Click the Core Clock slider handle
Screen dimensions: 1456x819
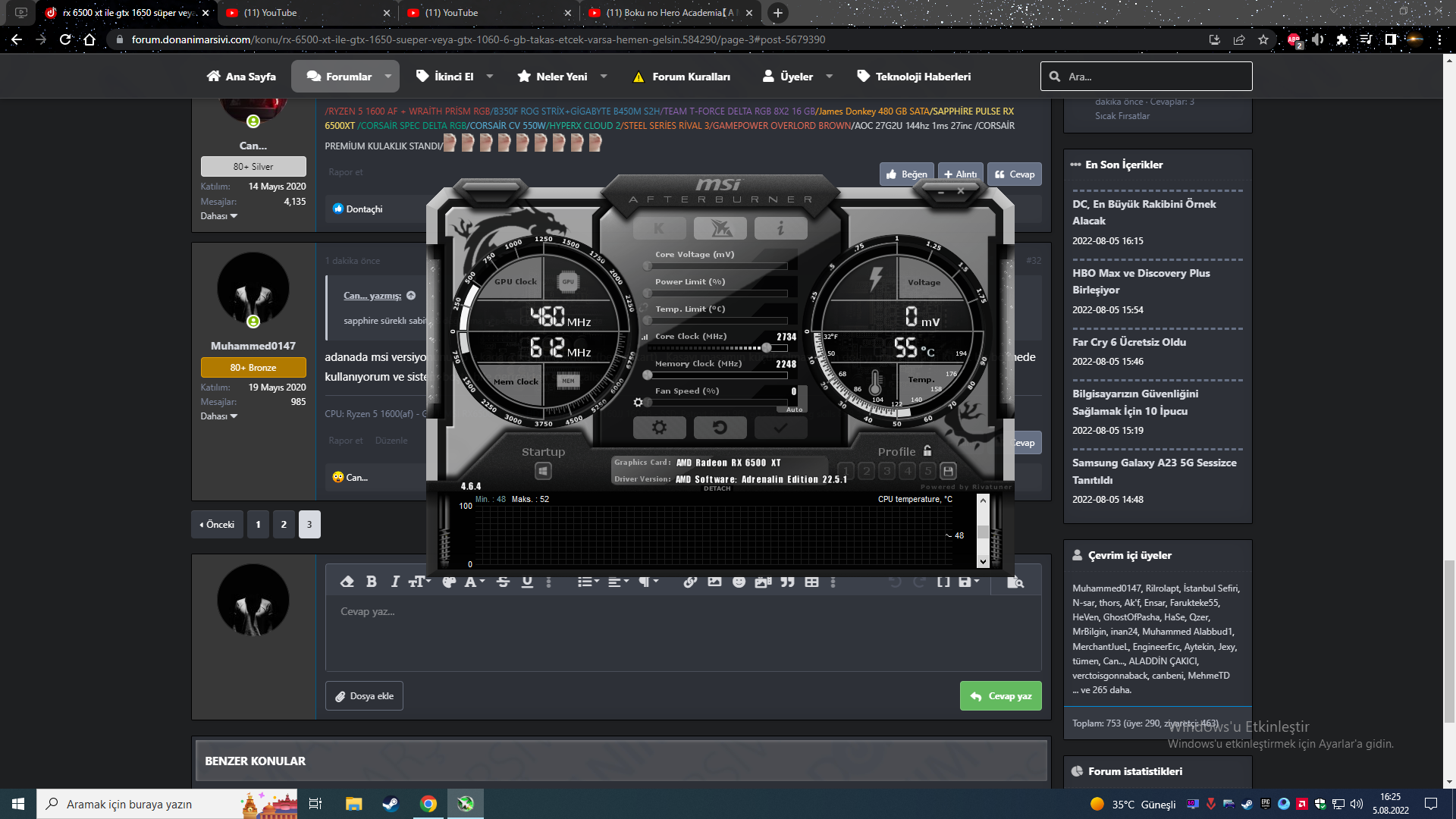coord(767,348)
